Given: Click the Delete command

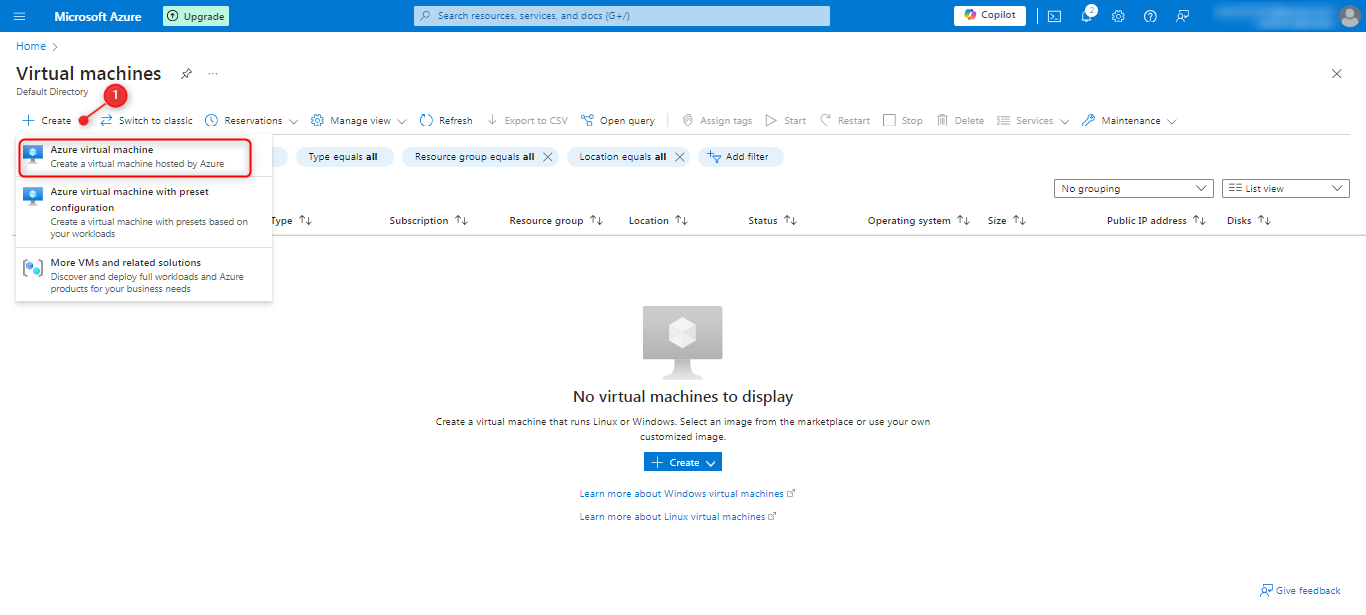Looking at the screenshot, I should (960, 120).
